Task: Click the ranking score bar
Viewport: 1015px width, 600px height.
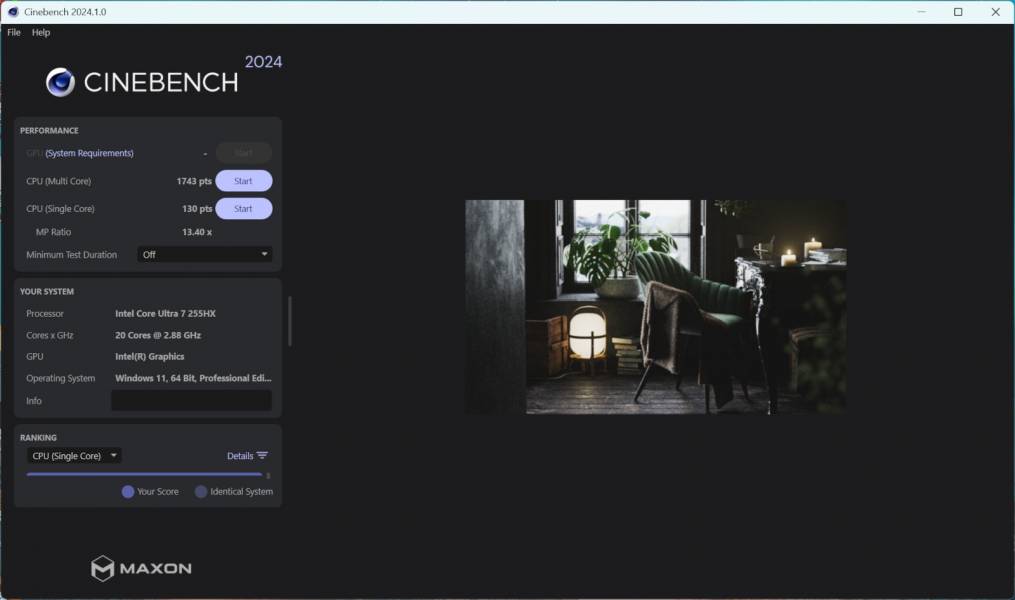Action: (x=144, y=474)
